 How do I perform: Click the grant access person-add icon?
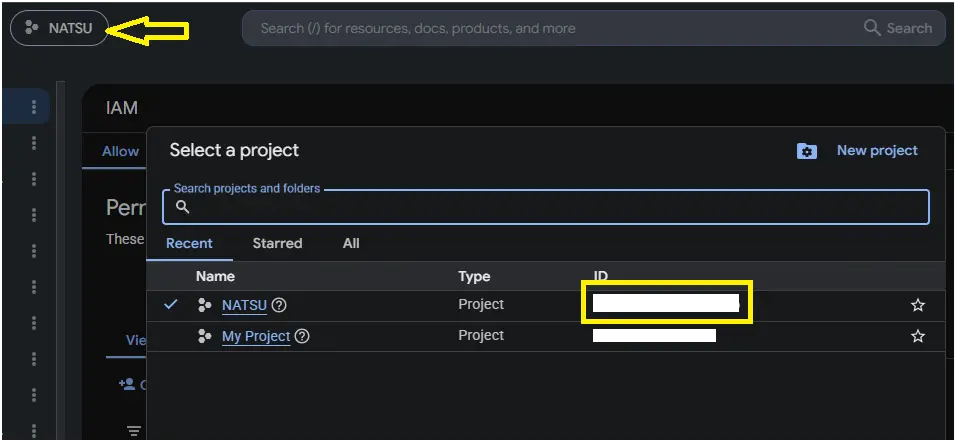pos(127,384)
